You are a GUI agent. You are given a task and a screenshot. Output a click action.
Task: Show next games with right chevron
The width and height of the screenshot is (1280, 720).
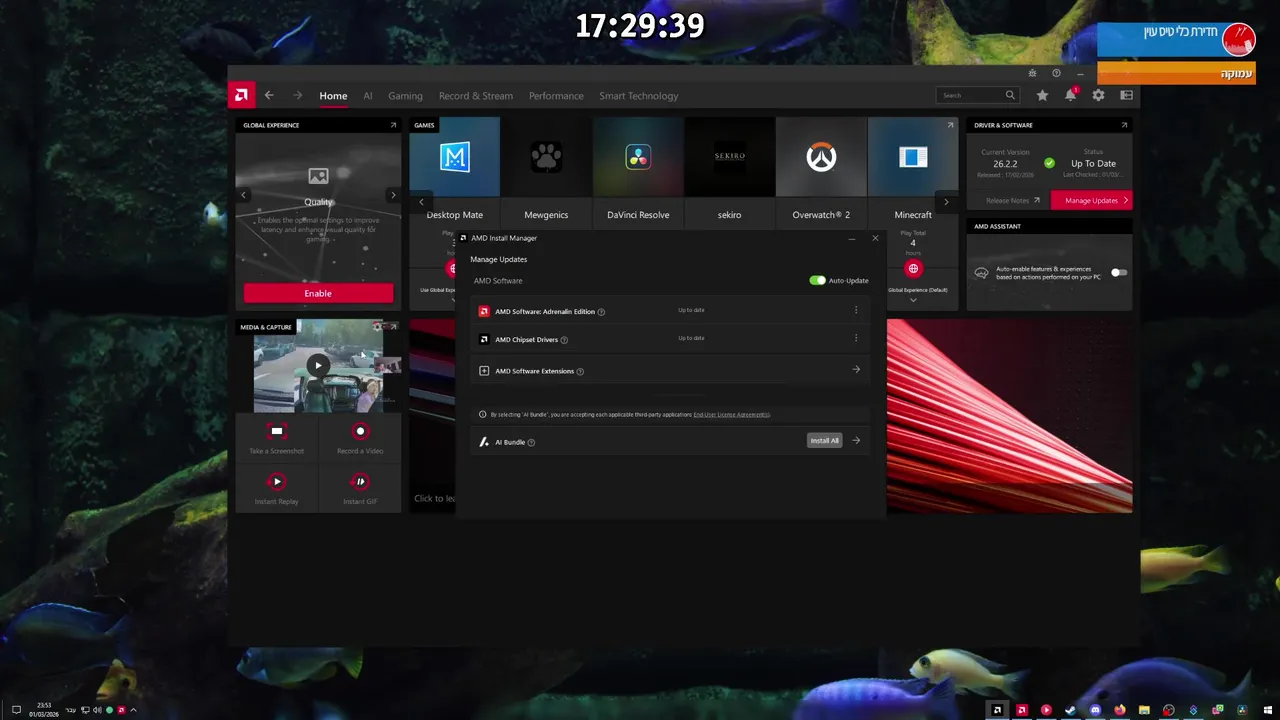946,202
